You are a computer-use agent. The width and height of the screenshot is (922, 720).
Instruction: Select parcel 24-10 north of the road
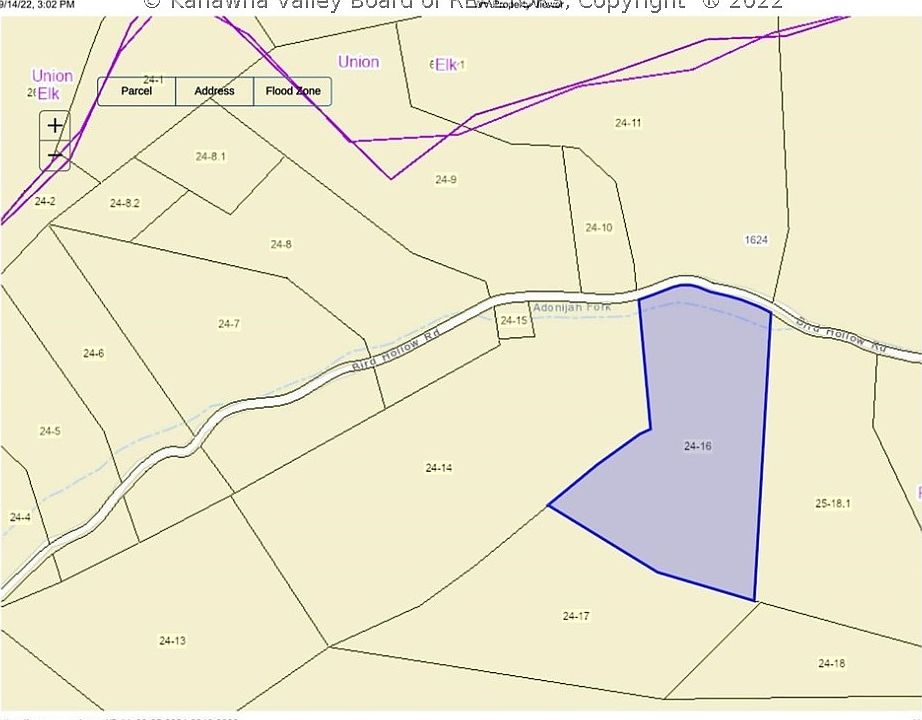[599, 228]
